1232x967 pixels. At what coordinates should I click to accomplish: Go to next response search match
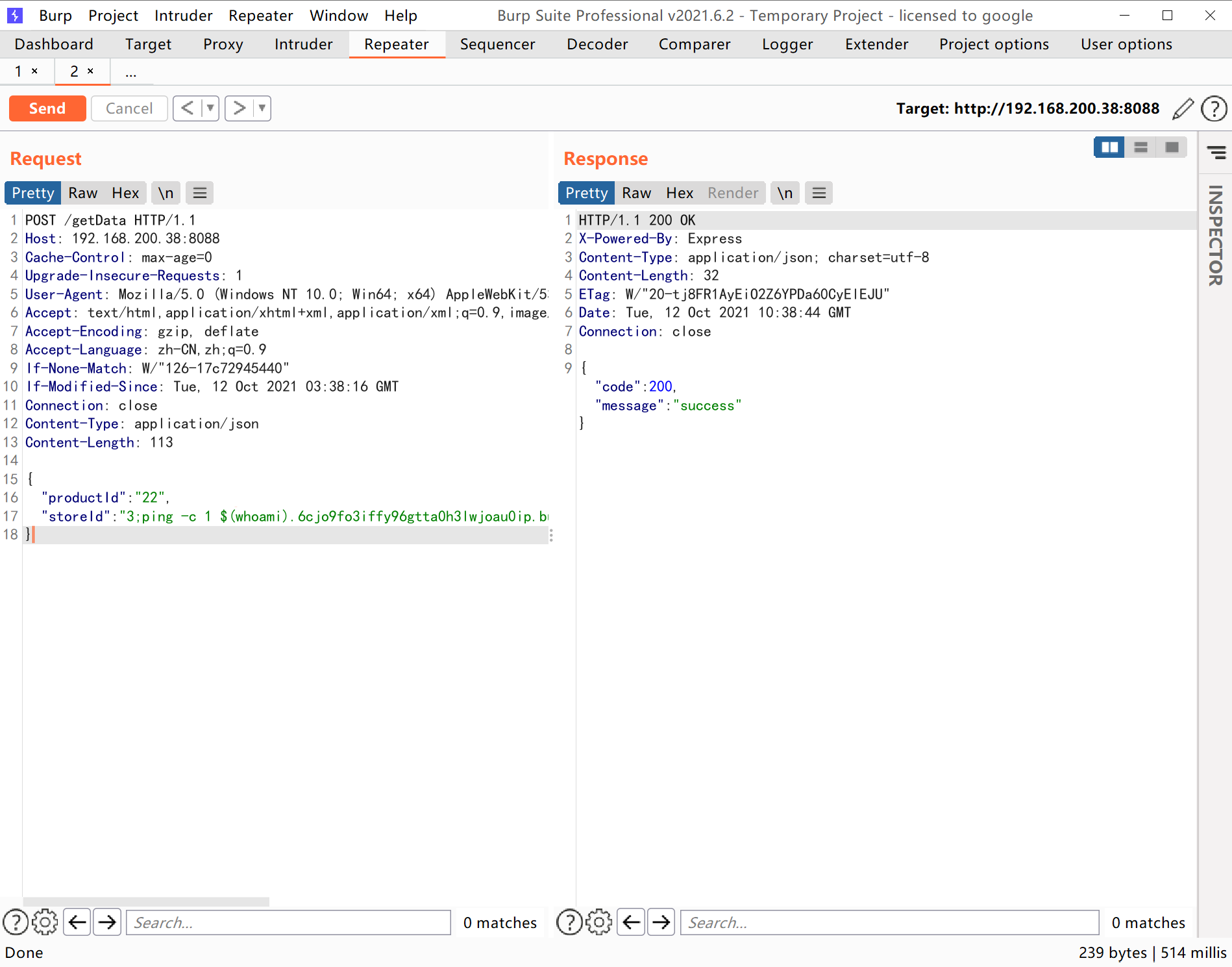pyautogui.click(x=661, y=922)
